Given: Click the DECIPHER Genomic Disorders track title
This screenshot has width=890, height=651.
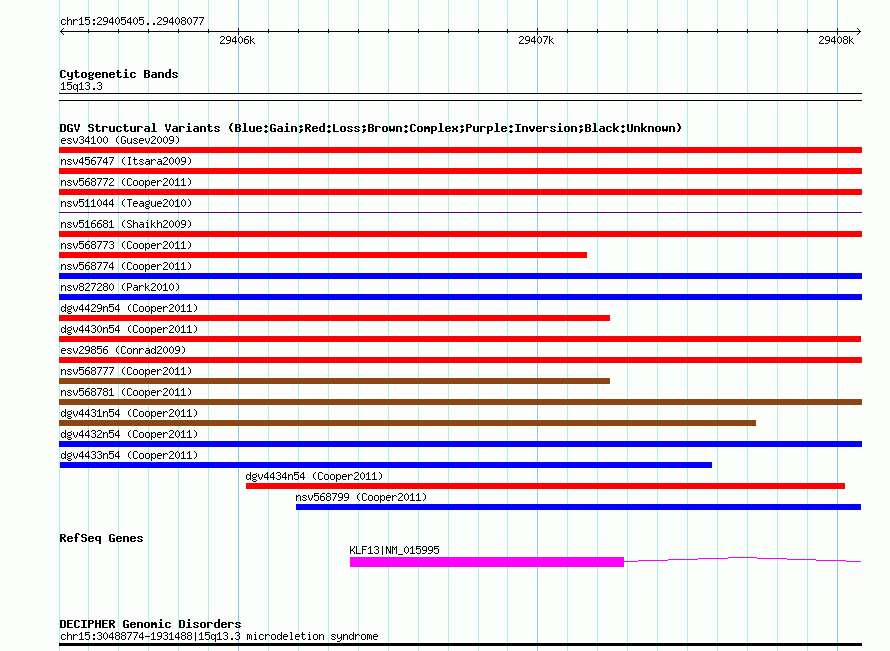Looking at the screenshot, I should [x=150, y=624].
